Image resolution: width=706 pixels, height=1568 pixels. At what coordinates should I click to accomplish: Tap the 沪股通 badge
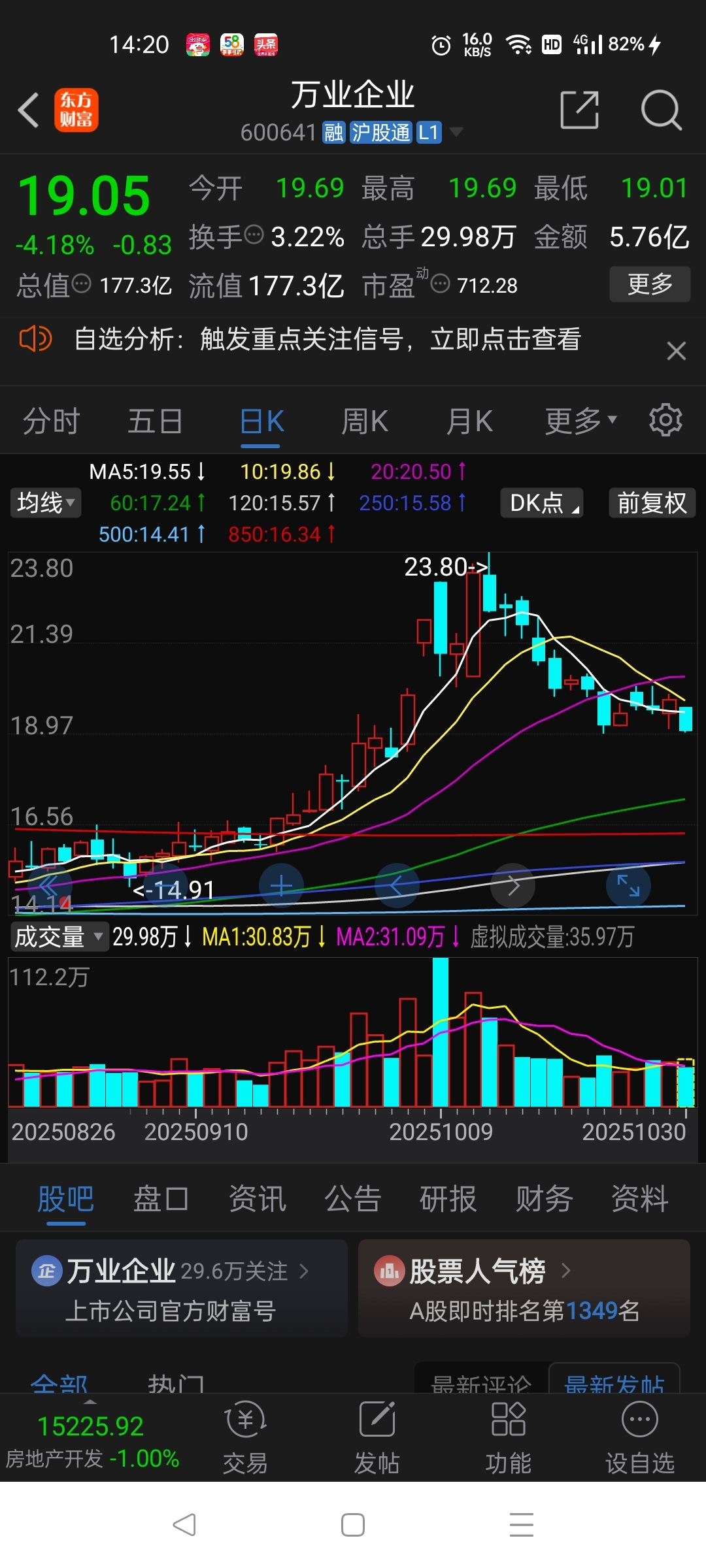(381, 133)
